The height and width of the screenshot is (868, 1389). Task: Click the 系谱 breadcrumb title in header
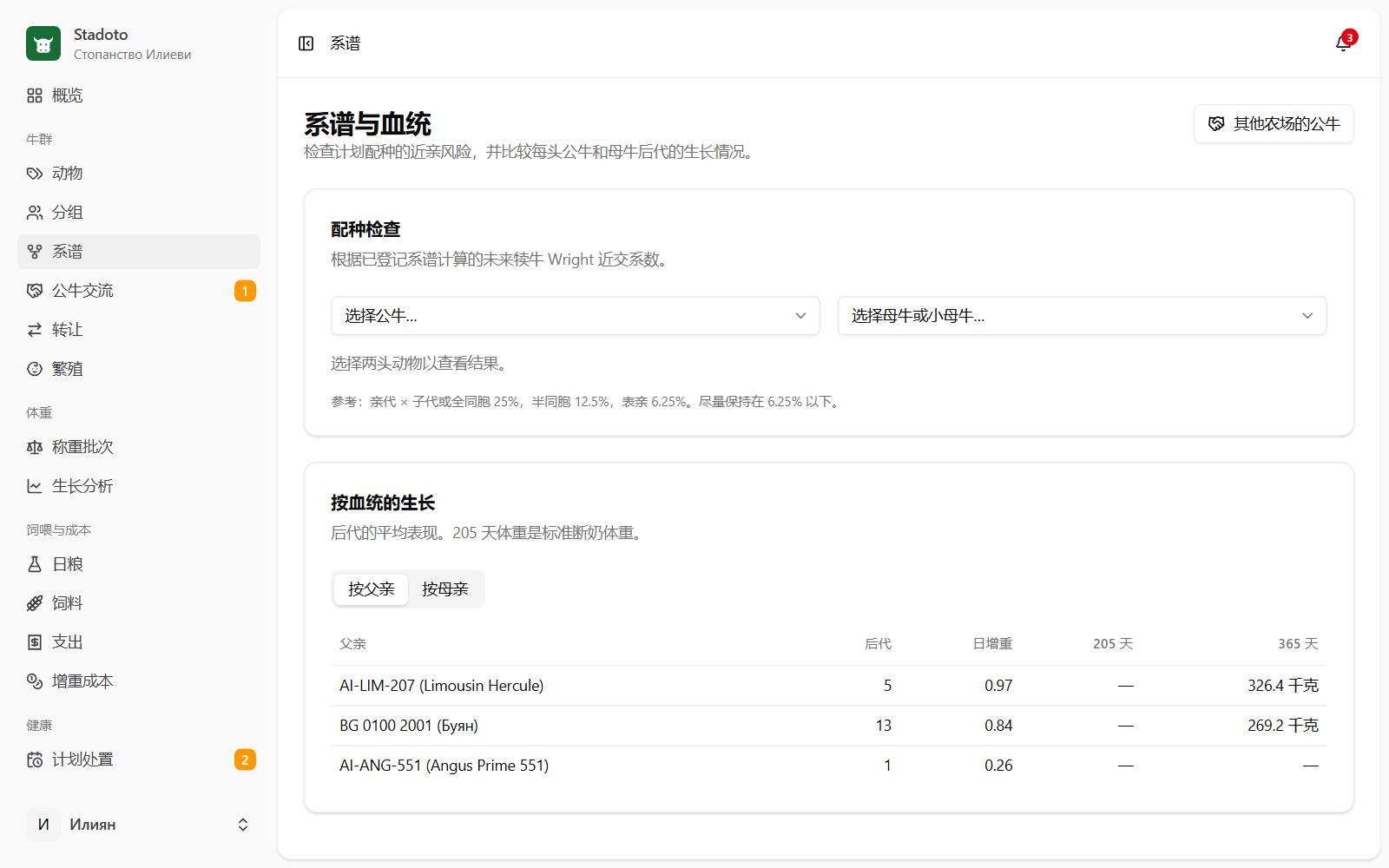345,43
